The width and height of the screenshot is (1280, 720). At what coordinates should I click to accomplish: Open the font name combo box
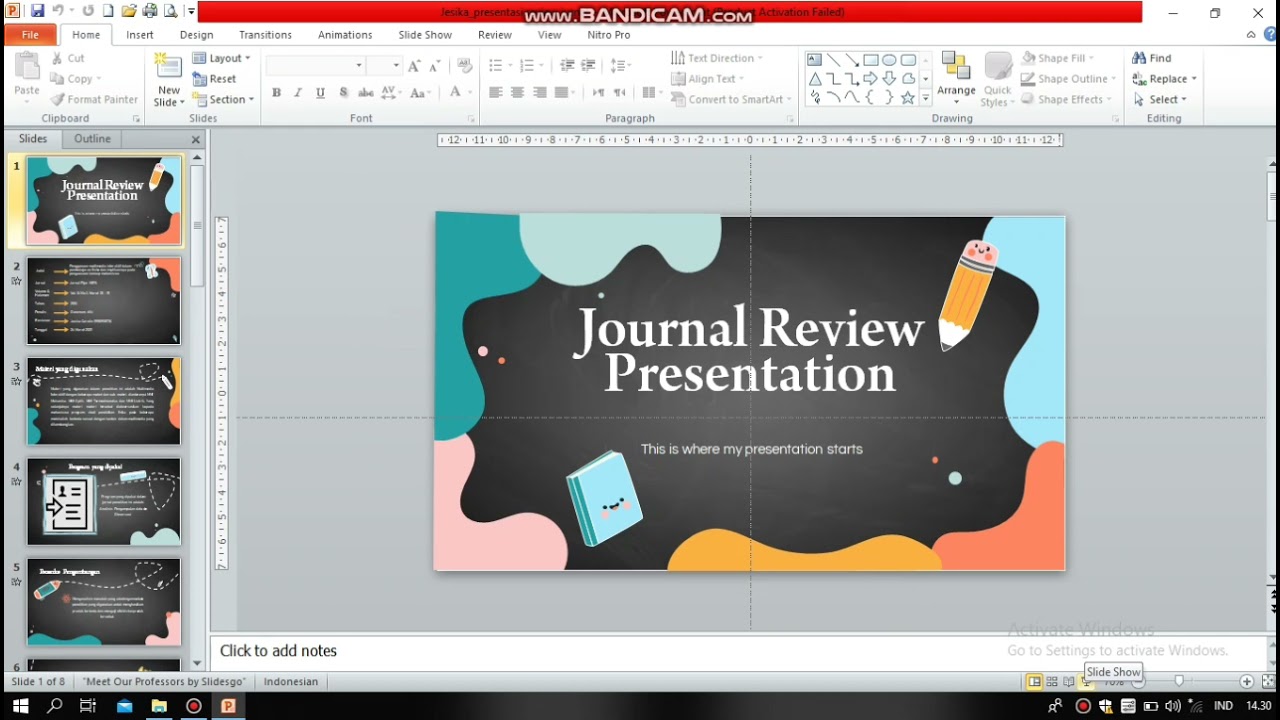tap(315, 66)
